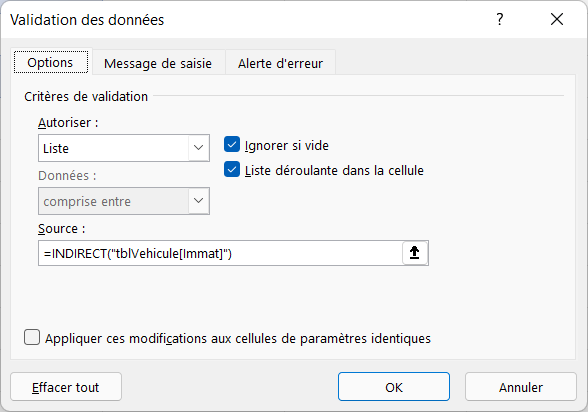The width and height of the screenshot is (588, 412).
Task: Close the Validation des données dialog
Action: tap(557, 19)
